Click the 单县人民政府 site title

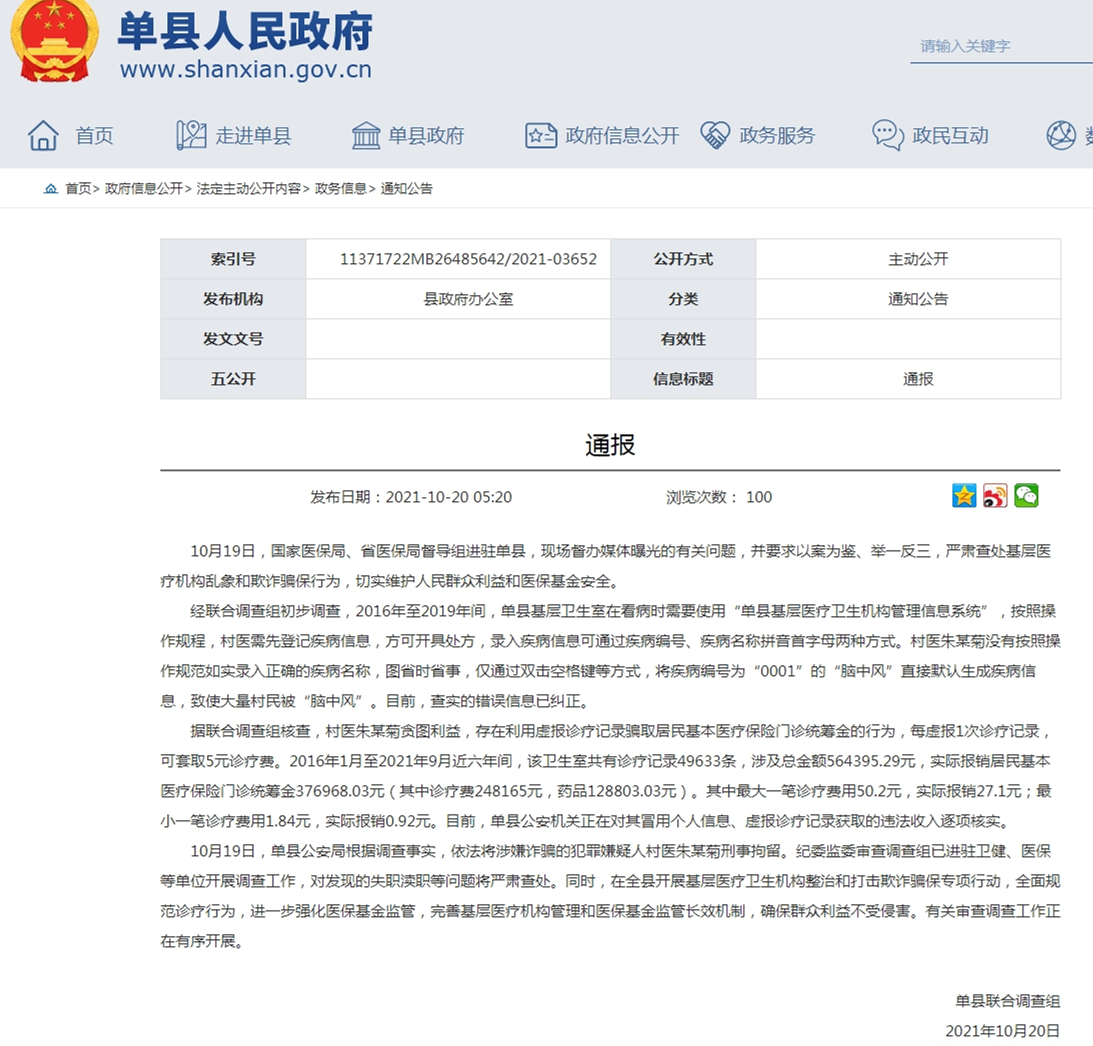tap(245, 33)
